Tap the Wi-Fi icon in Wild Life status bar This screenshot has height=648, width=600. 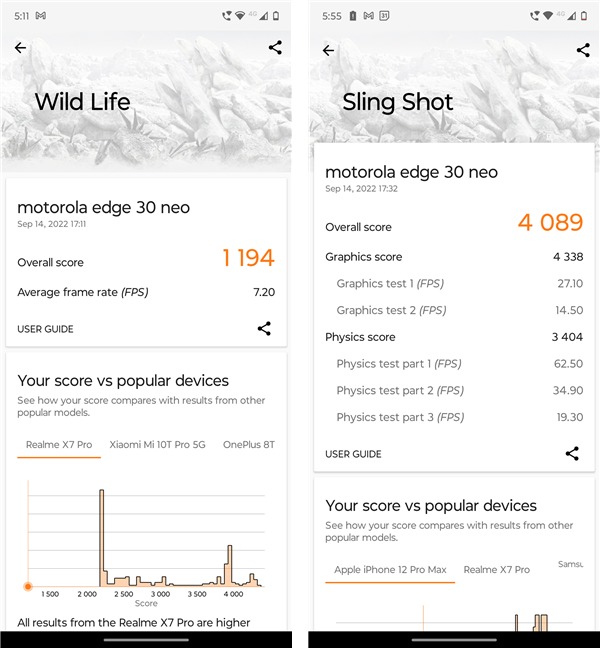[241, 16]
